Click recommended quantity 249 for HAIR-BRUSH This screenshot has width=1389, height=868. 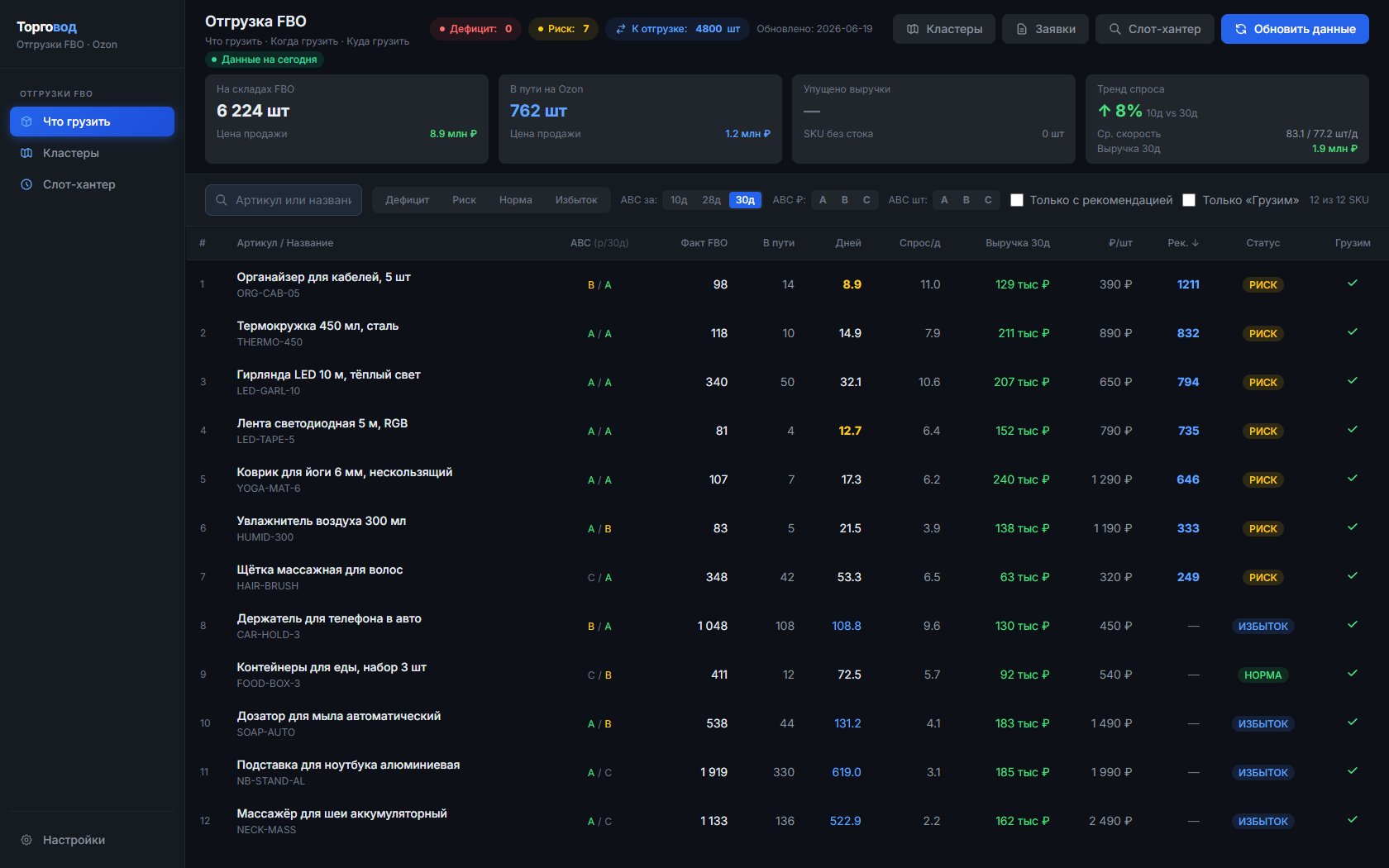[x=1188, y=577]
